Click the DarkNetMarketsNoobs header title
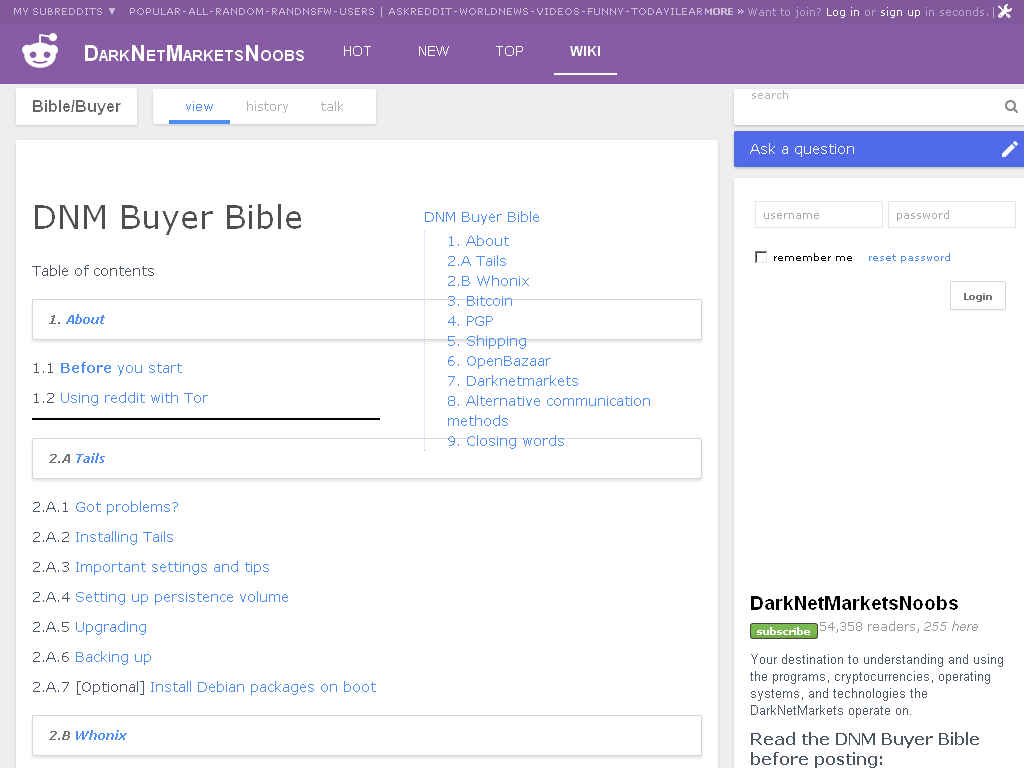The height and width of the screenshot is (768, 1024). (x=194, y=54)
